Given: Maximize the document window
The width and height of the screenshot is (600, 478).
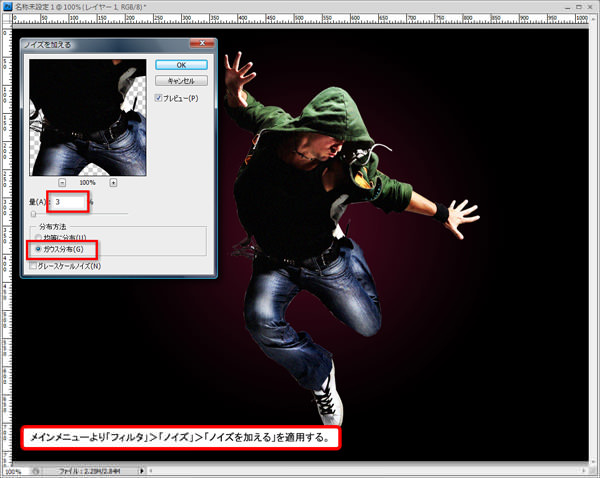Looking at the screenshot, I should click(x=579, y=7).
